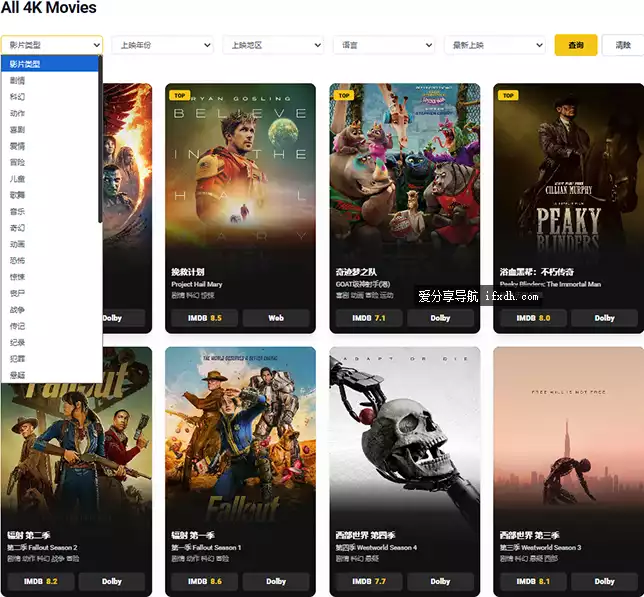Screen dimensions: 644x597
Task: Open the 上映年份 release year dropdown
Action: [x=162, y=45]
